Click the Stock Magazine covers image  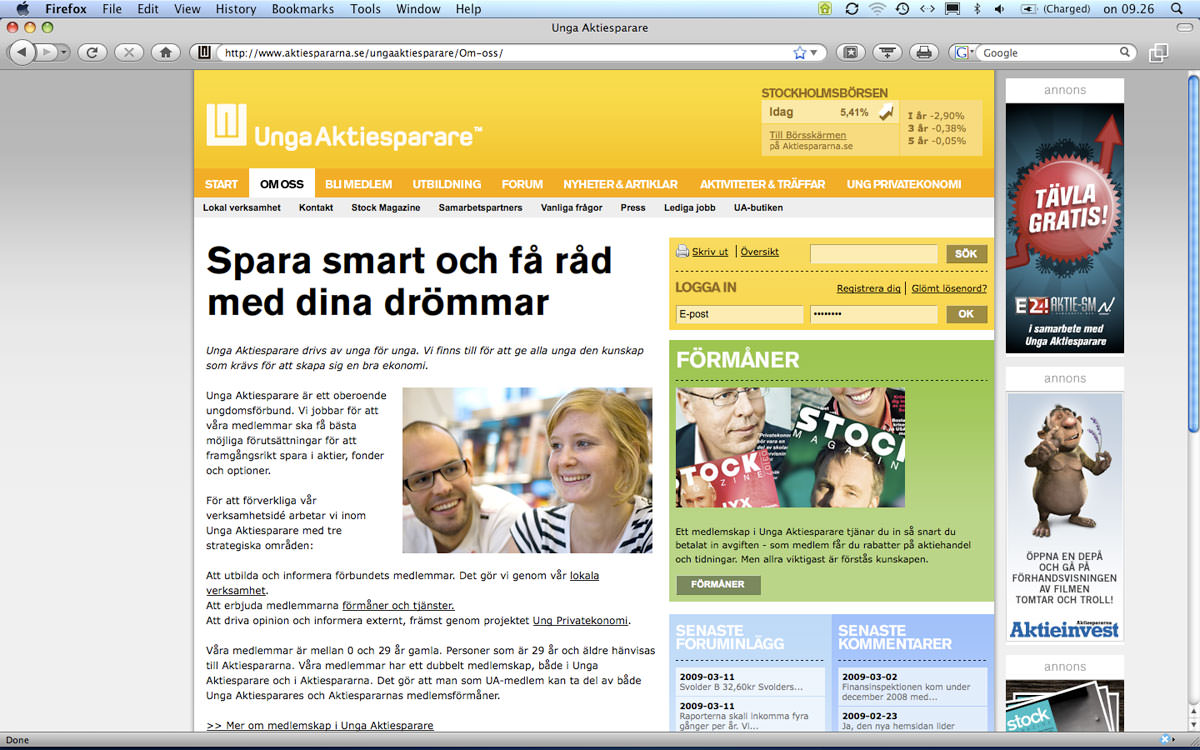(x=790, y=447)
